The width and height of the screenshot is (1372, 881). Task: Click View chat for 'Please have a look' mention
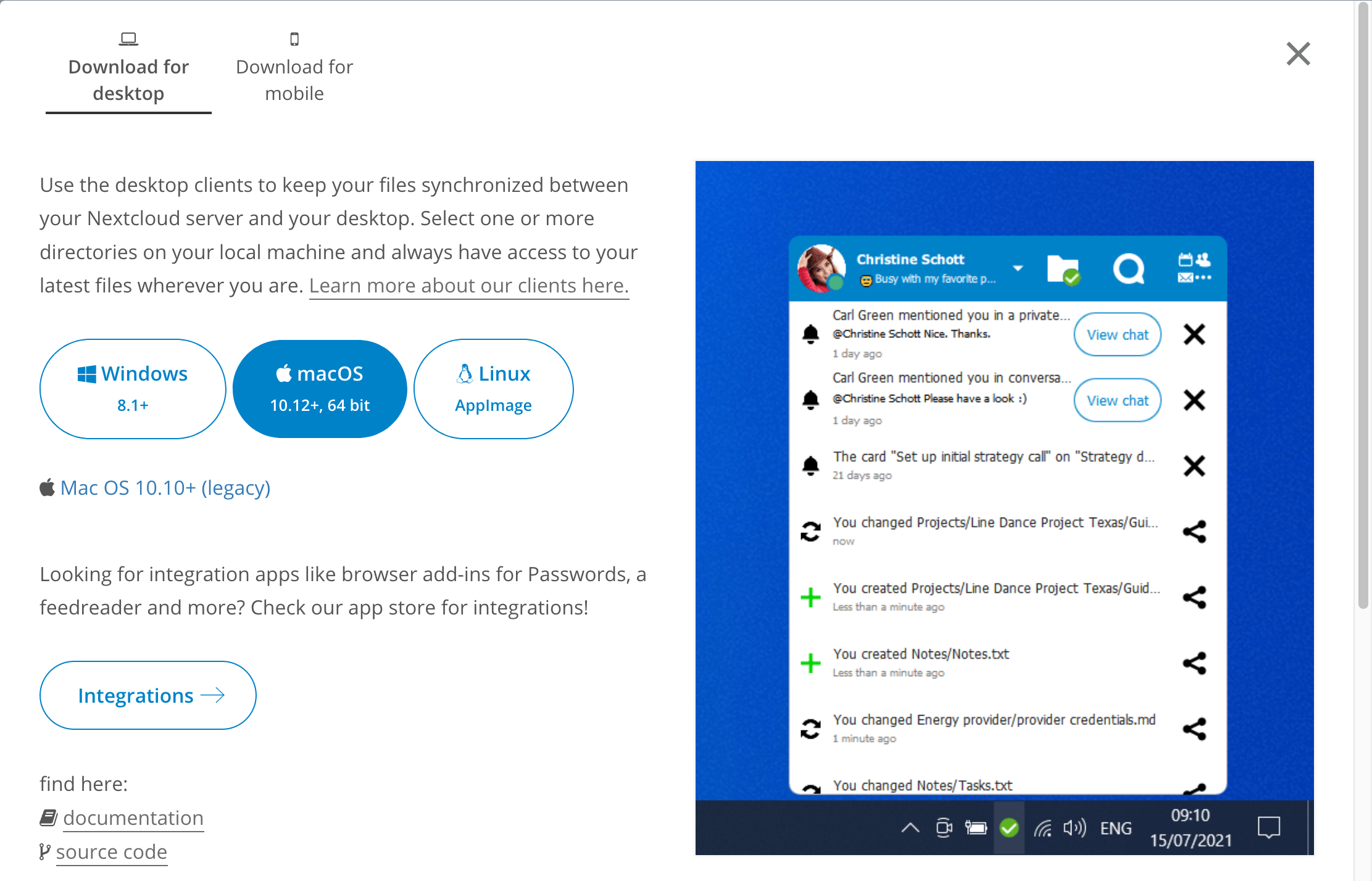point(1118,400)
